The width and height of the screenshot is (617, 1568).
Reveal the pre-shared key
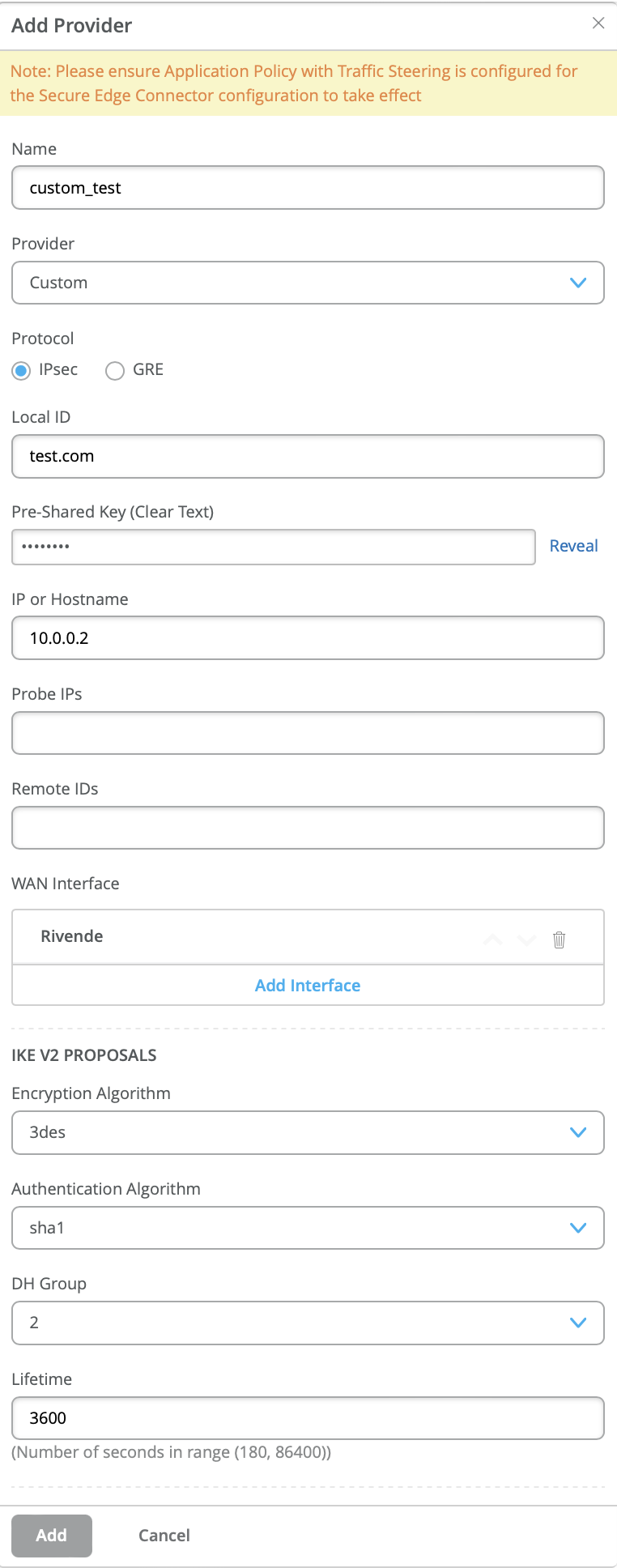(x=573, y=546)
